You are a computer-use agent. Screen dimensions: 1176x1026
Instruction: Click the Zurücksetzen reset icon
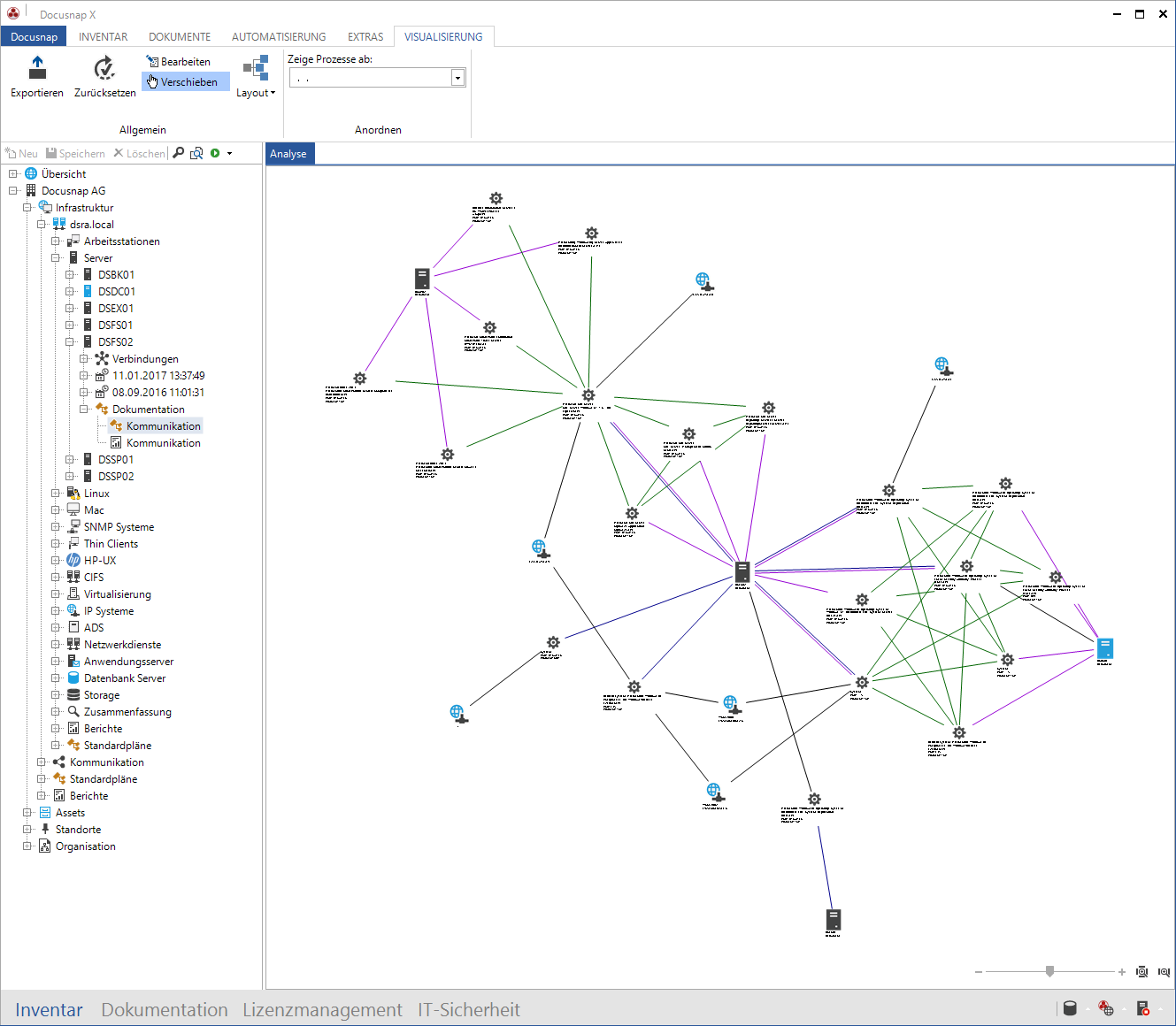(104, 68)
